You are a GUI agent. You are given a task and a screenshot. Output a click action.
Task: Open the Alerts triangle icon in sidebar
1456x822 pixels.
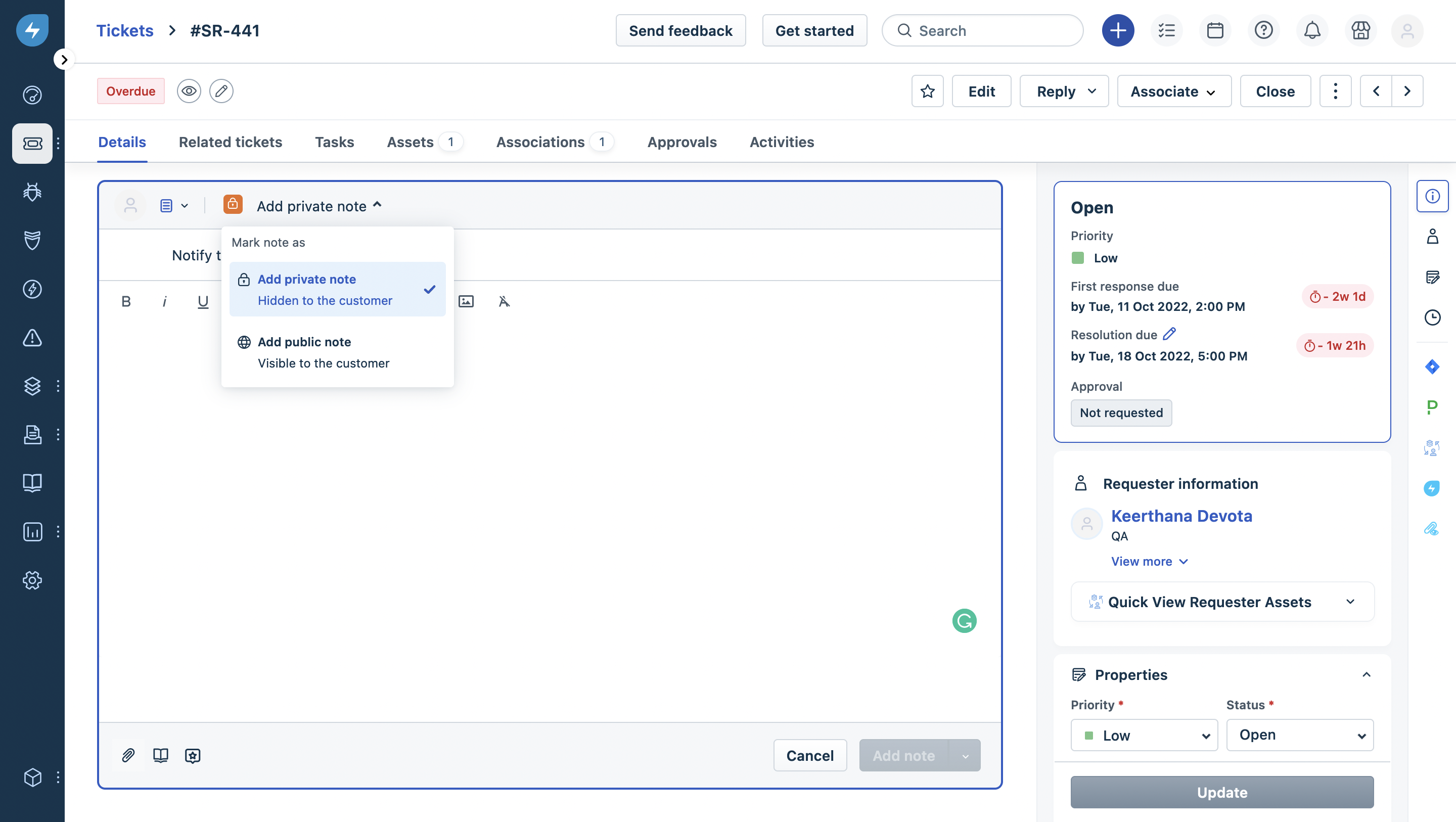[32, 338]
